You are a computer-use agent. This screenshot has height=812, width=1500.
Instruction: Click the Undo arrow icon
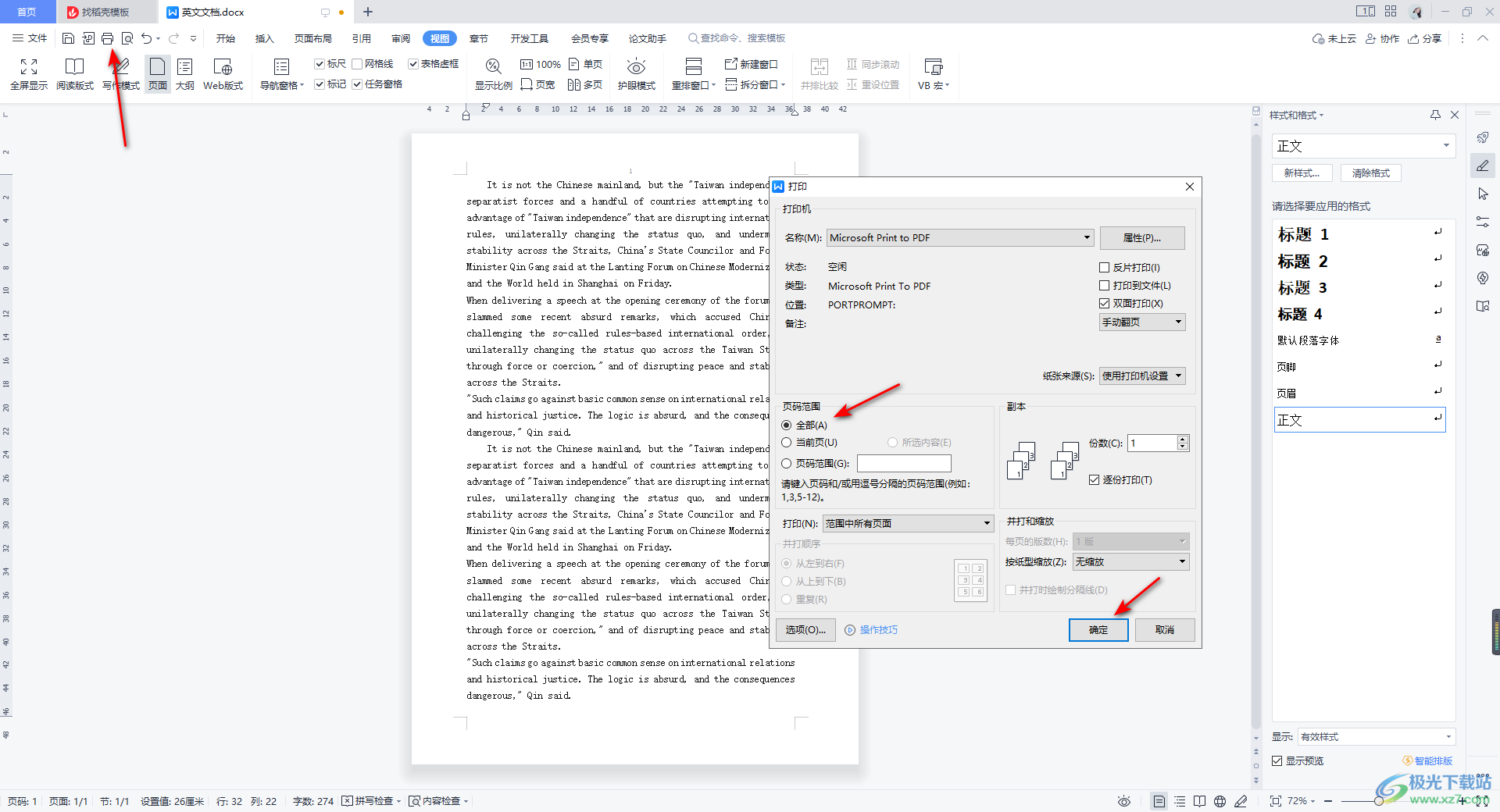click(146, 38)
